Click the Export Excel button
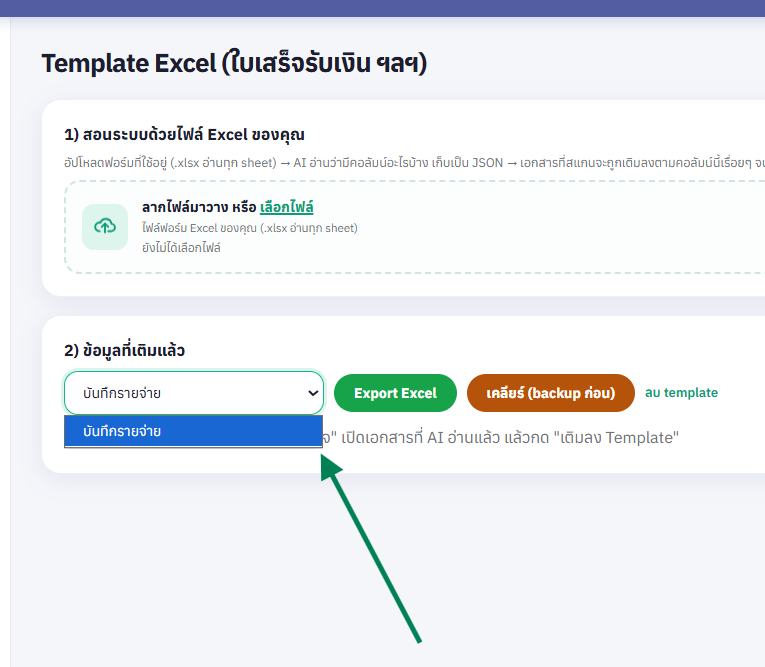The image size is (765, 667). (x=395, y=393)
